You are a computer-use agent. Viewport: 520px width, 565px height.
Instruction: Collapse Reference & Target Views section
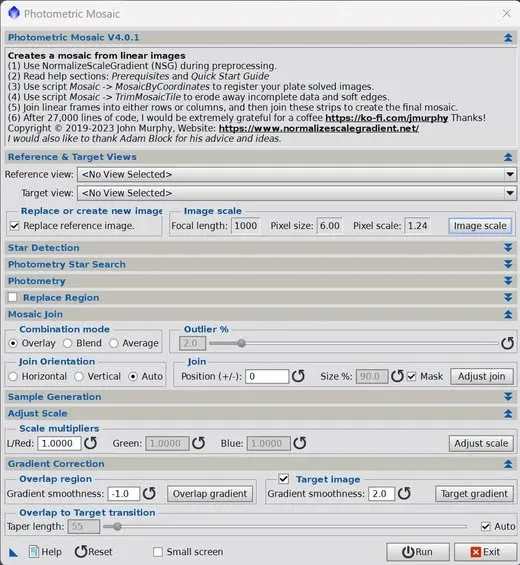pos(508,157)
